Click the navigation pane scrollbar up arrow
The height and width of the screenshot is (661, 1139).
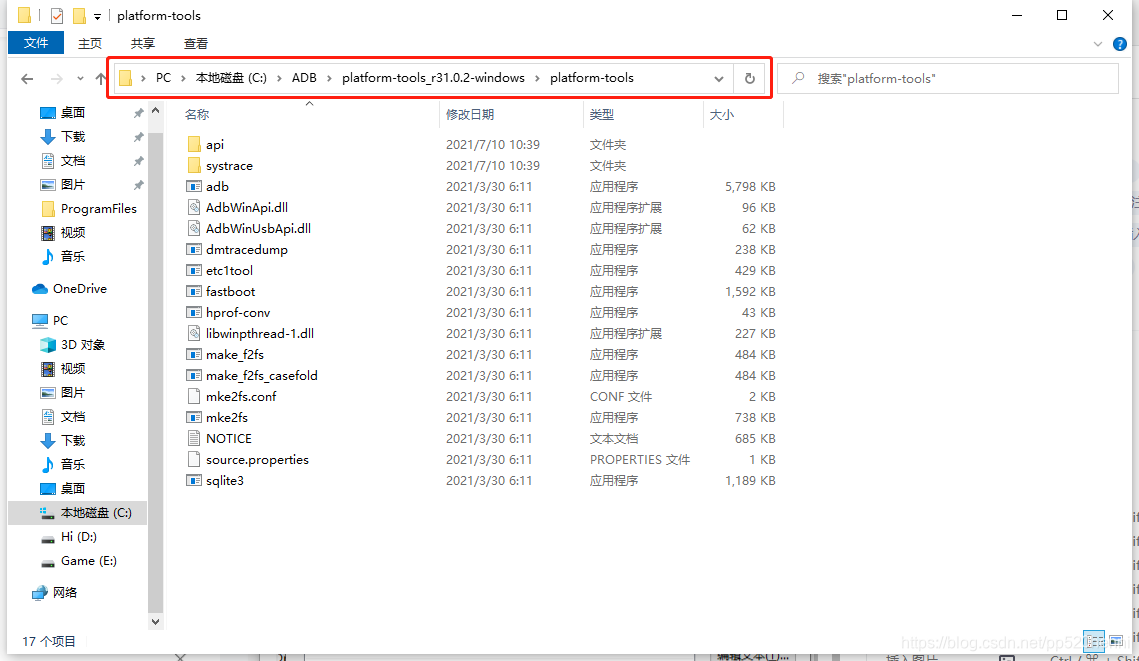(x=155, y=110)
